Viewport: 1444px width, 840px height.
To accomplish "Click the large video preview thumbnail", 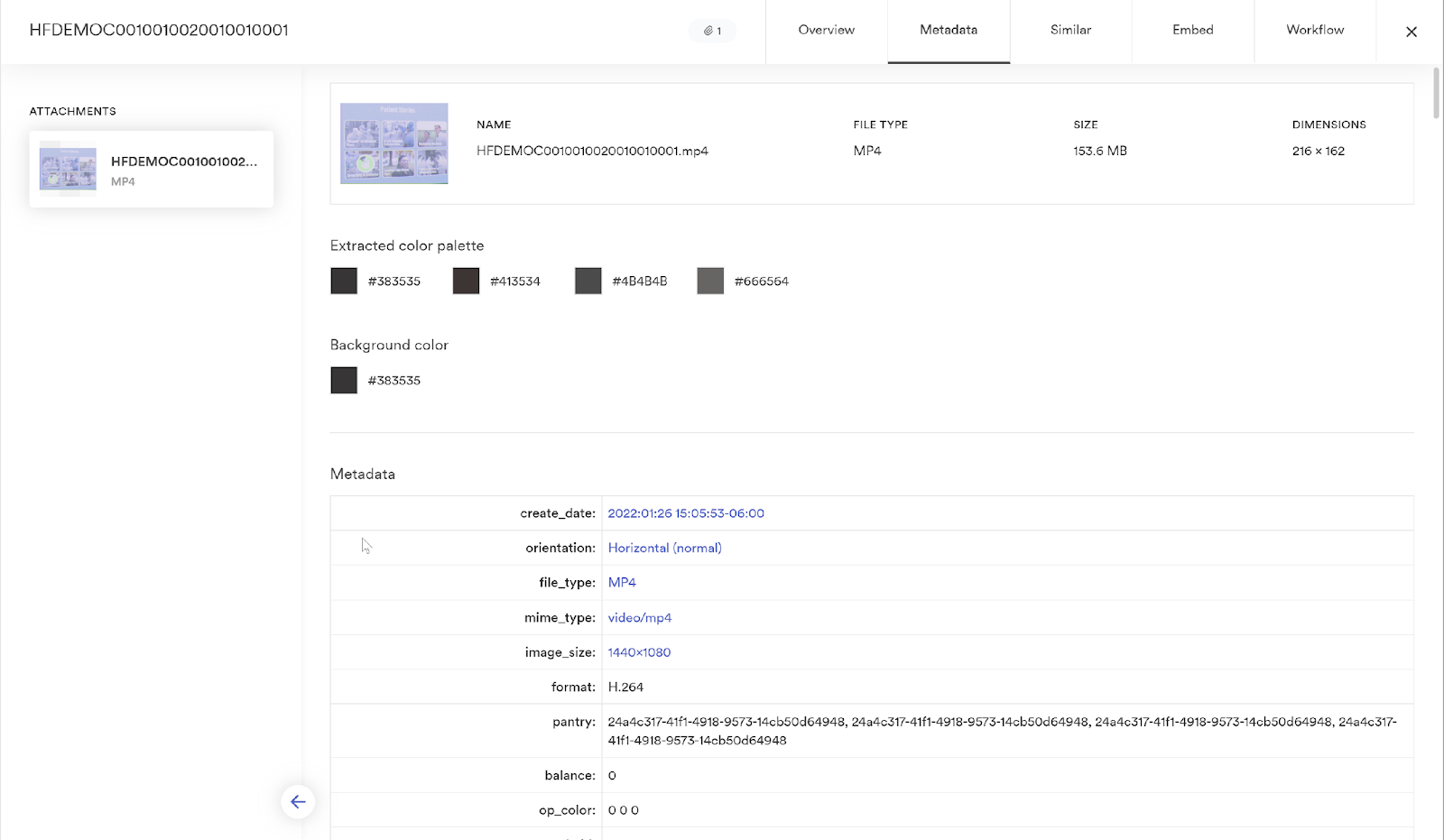I will [x=394, y=143].
